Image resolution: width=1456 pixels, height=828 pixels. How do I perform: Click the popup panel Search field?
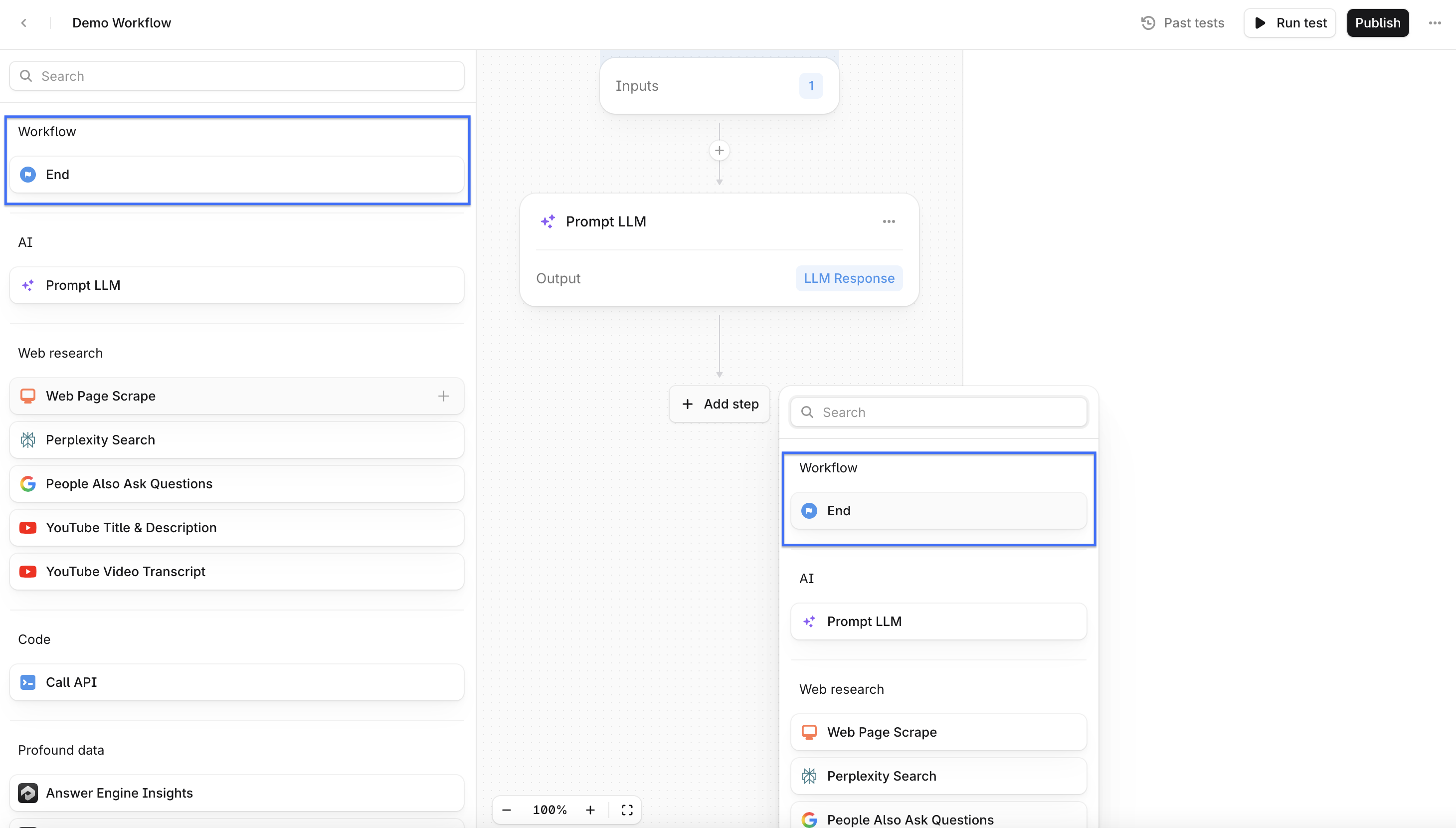coord(938,413)
